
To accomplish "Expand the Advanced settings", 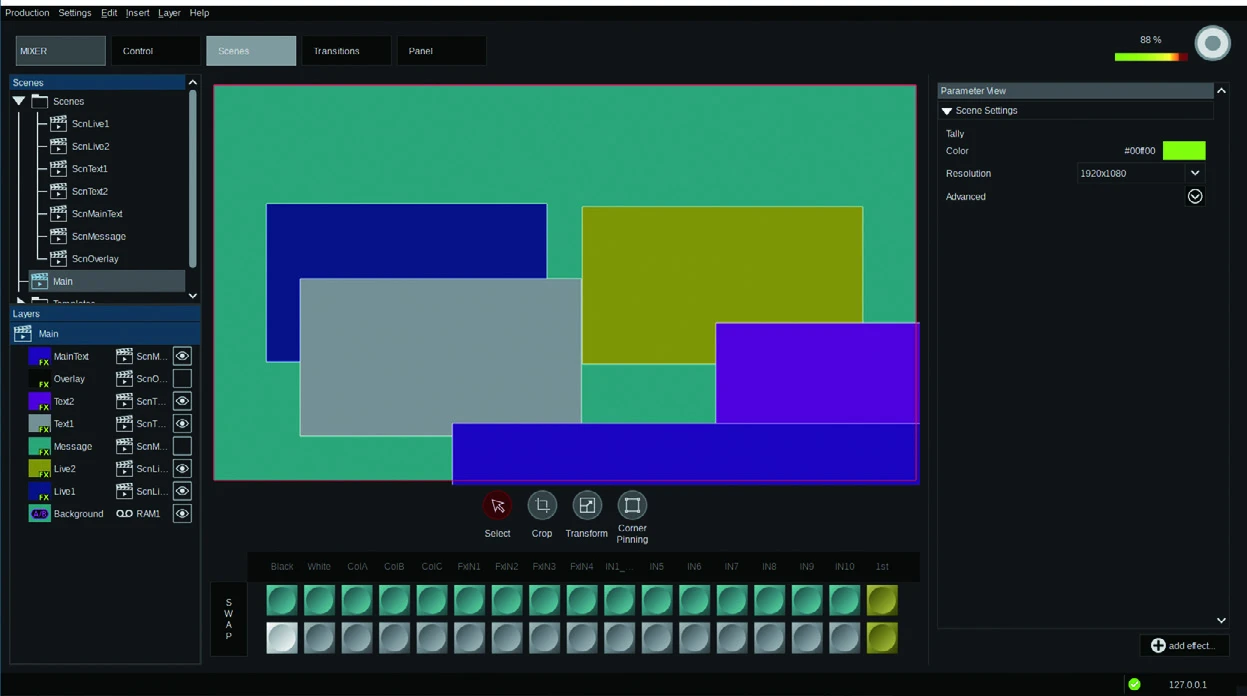I will [x=1195, y=196].
